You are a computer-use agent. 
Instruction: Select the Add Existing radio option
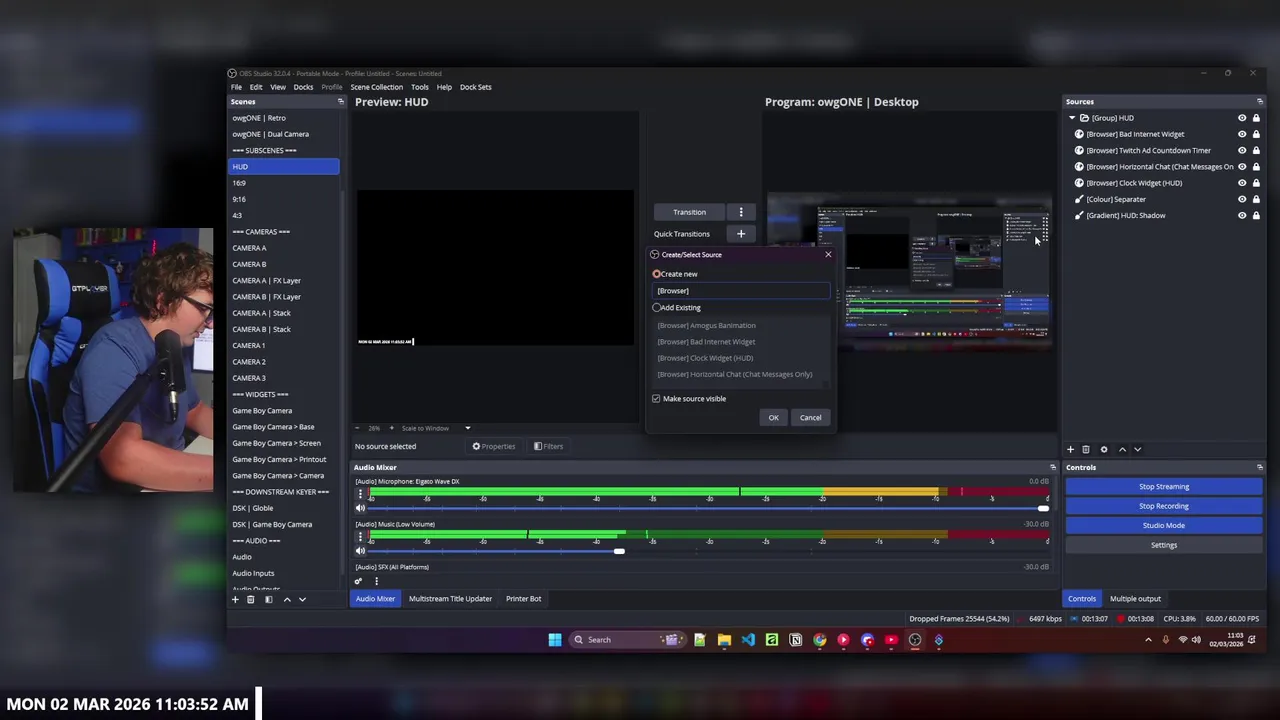[x=657, y=308]
